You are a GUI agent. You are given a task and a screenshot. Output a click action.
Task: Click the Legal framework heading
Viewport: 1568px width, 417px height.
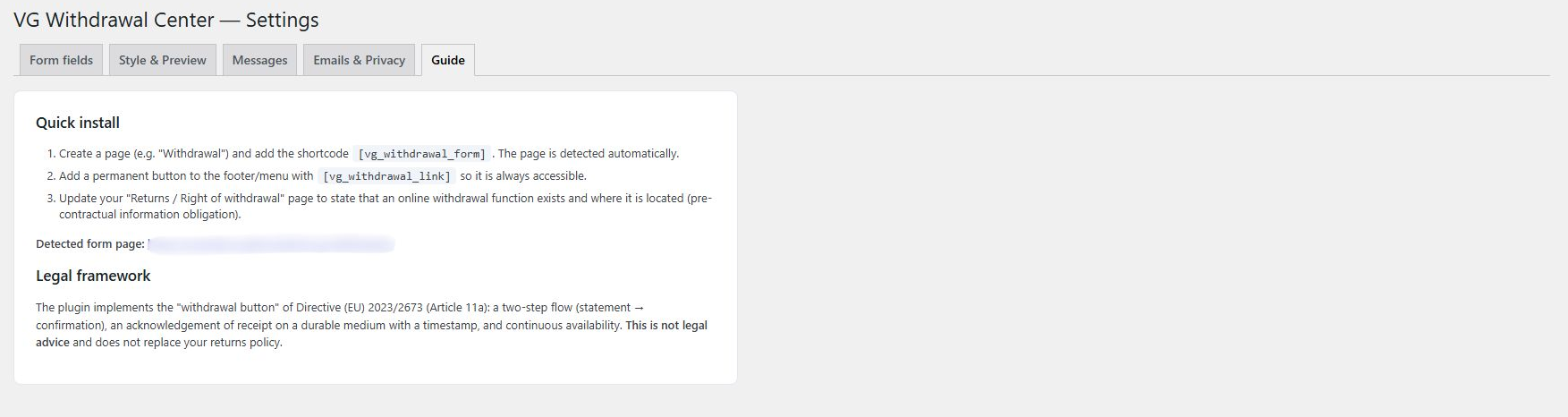(x=93, y=276)
